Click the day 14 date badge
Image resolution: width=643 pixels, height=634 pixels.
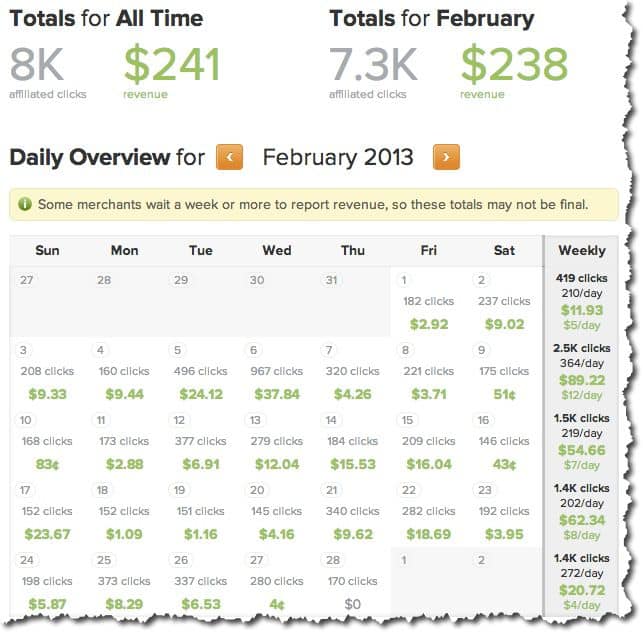[x=331, y=420]
